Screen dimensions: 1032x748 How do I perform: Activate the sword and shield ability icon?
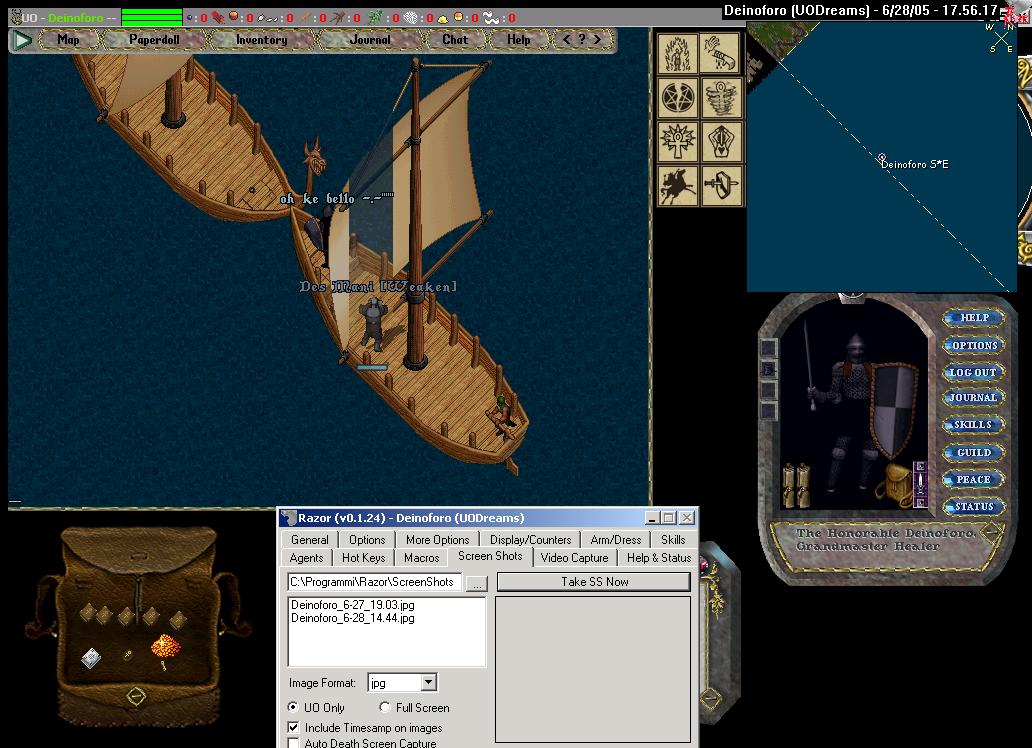coord(722,186)
